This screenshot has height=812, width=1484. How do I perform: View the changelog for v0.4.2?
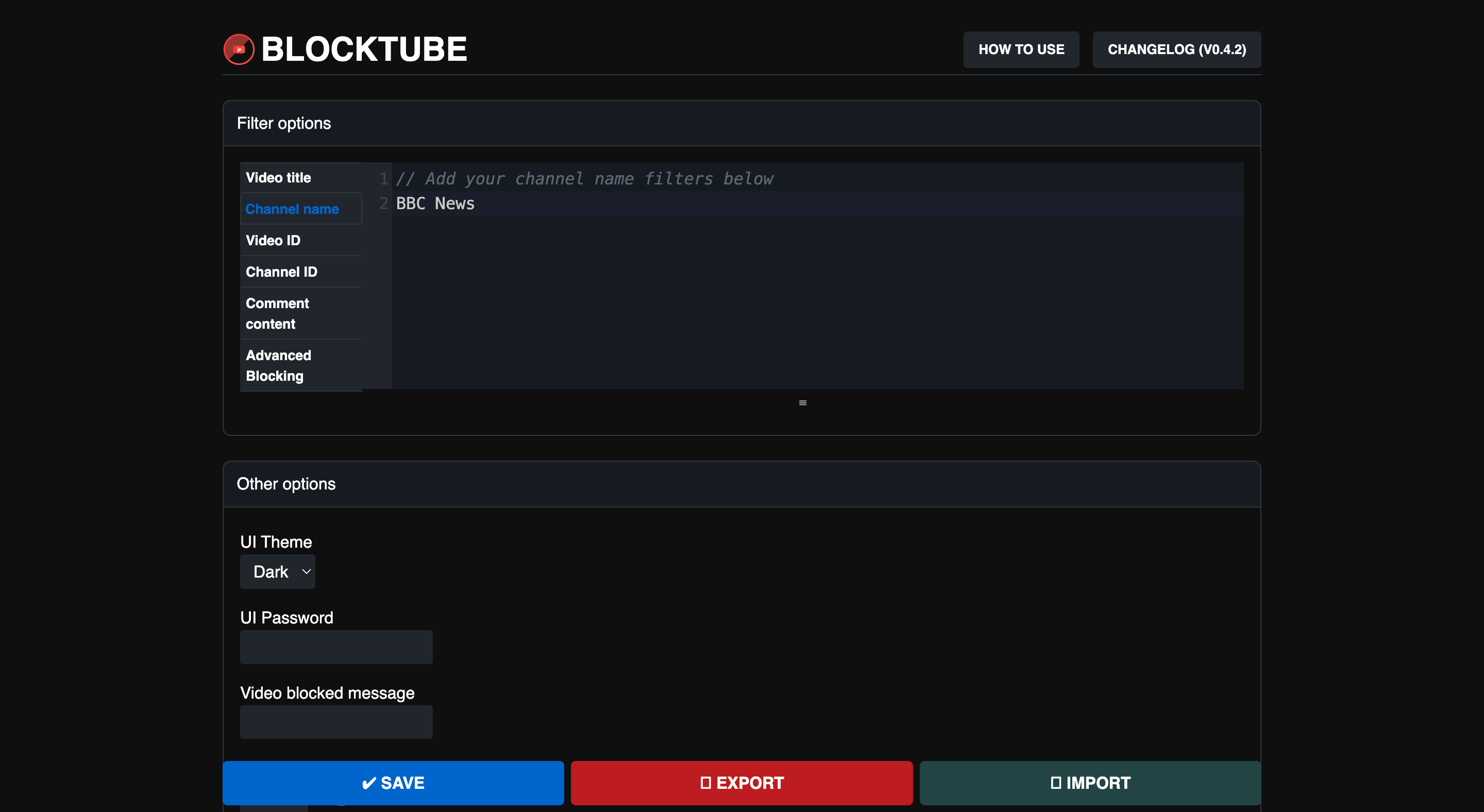1176,49
